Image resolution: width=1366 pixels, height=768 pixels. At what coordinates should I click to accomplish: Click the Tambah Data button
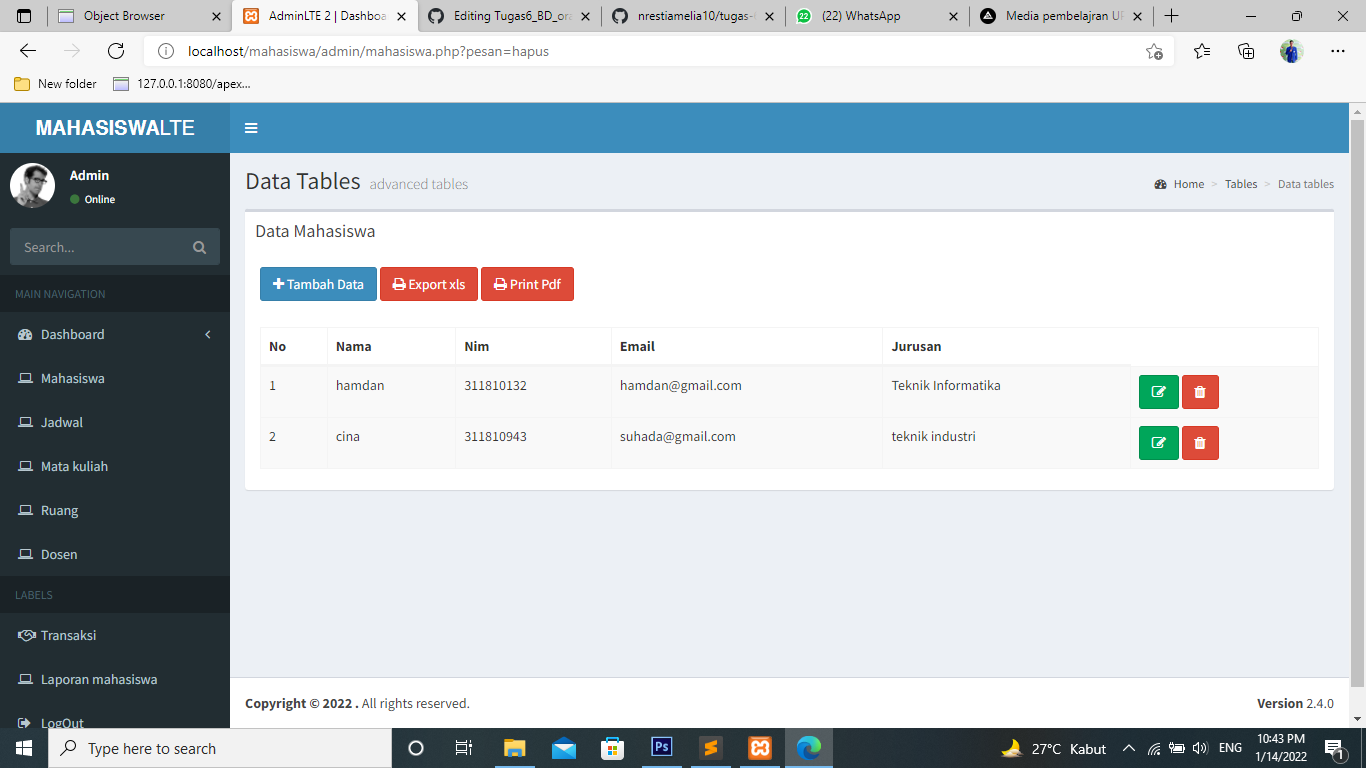click(x=318, y=284)
